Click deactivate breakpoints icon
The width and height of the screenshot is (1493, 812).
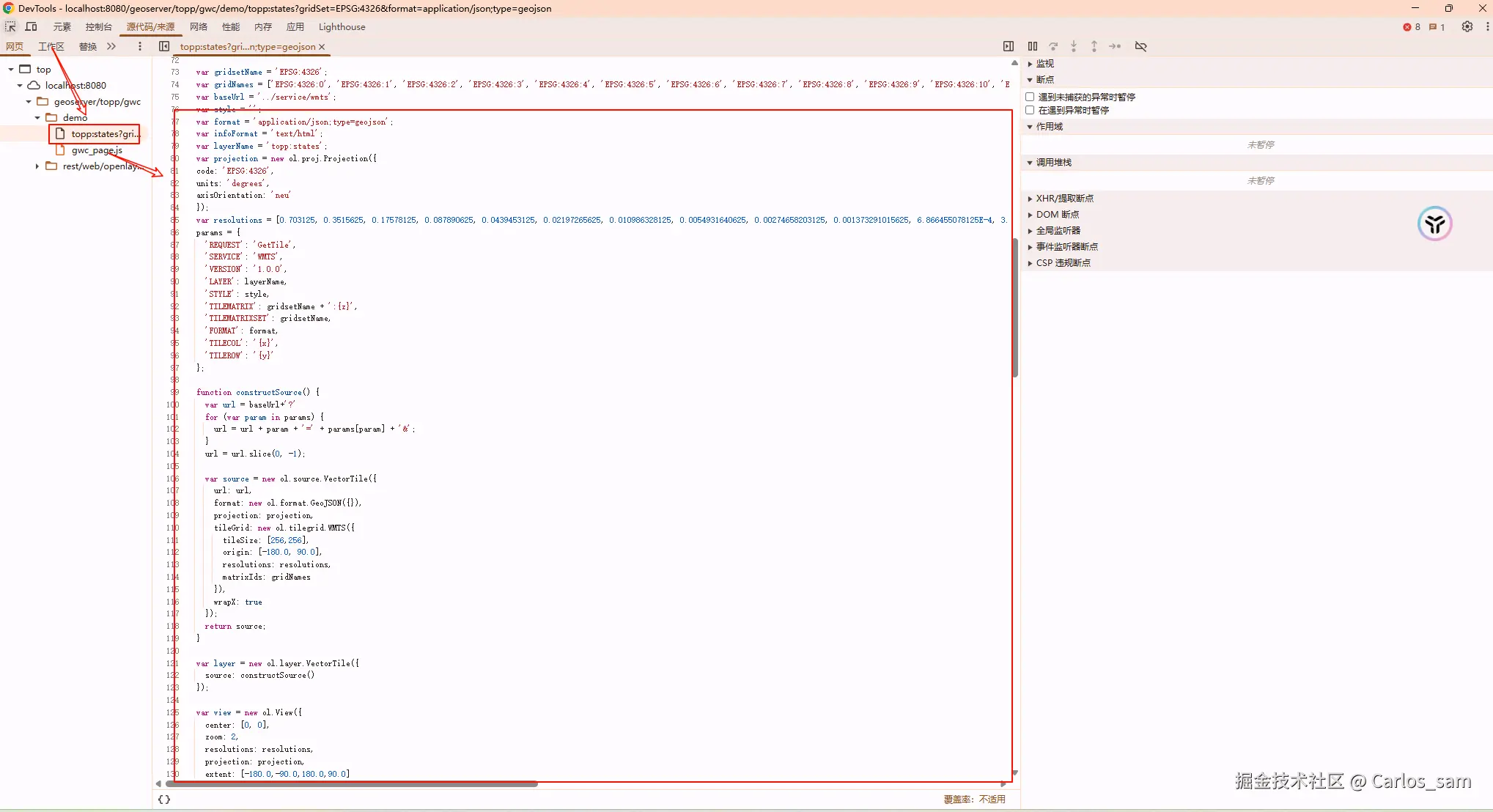(x=1140, y=46)
